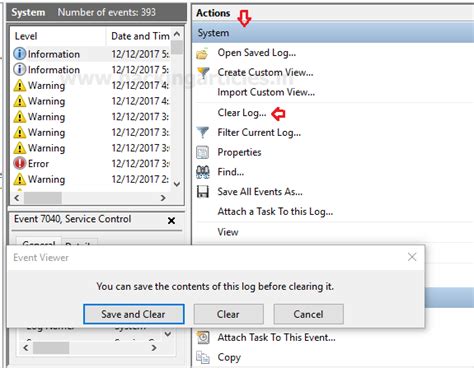Viewport: 474px width, 368px height.
Task: Choose the Copy action
Action: [x=229, y=357]
